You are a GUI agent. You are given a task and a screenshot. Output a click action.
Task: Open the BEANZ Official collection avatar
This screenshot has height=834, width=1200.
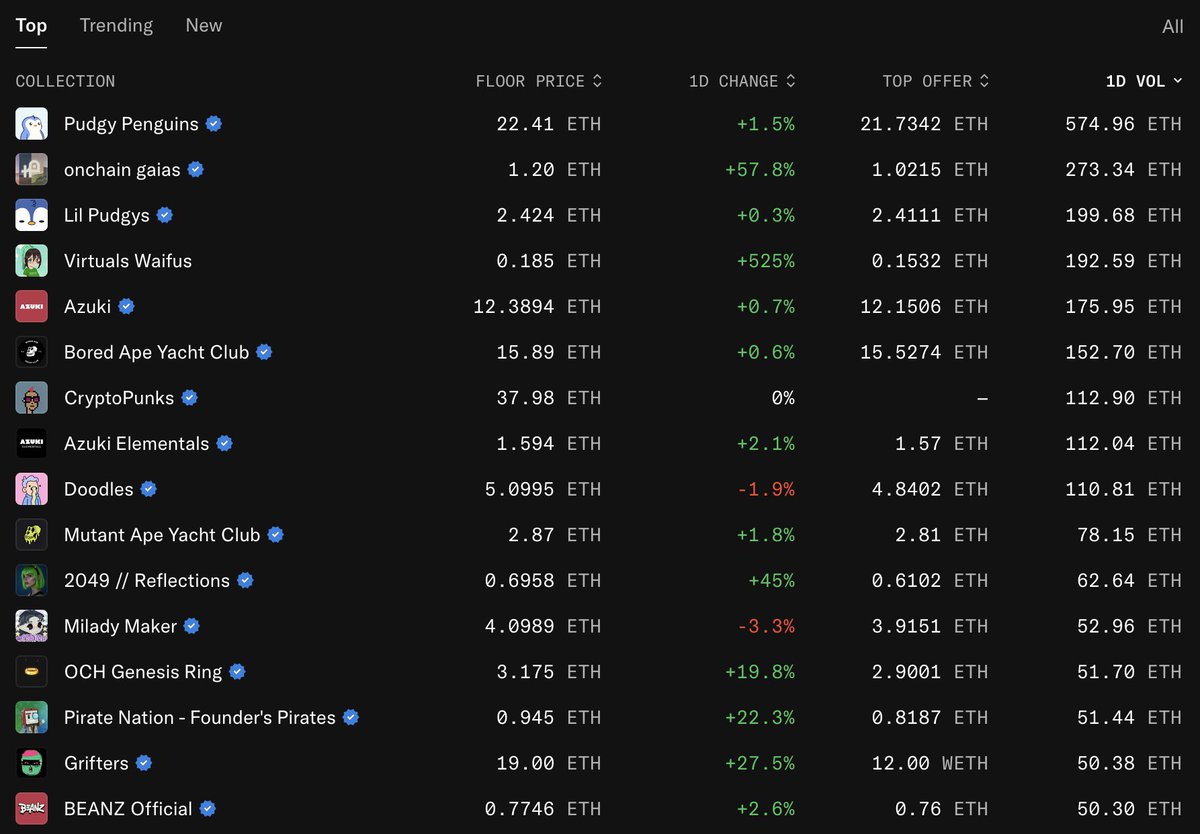pos(32,809)
